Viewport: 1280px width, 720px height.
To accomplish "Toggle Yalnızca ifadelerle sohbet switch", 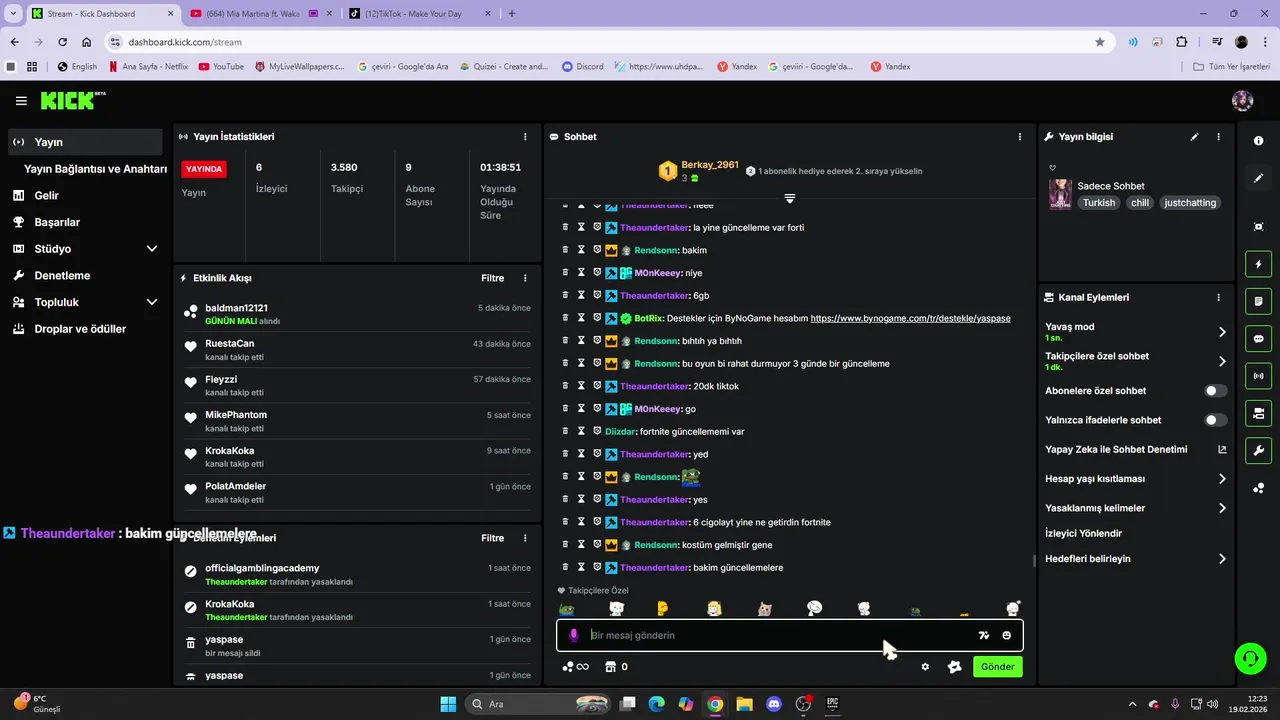I will point(1216,421).
